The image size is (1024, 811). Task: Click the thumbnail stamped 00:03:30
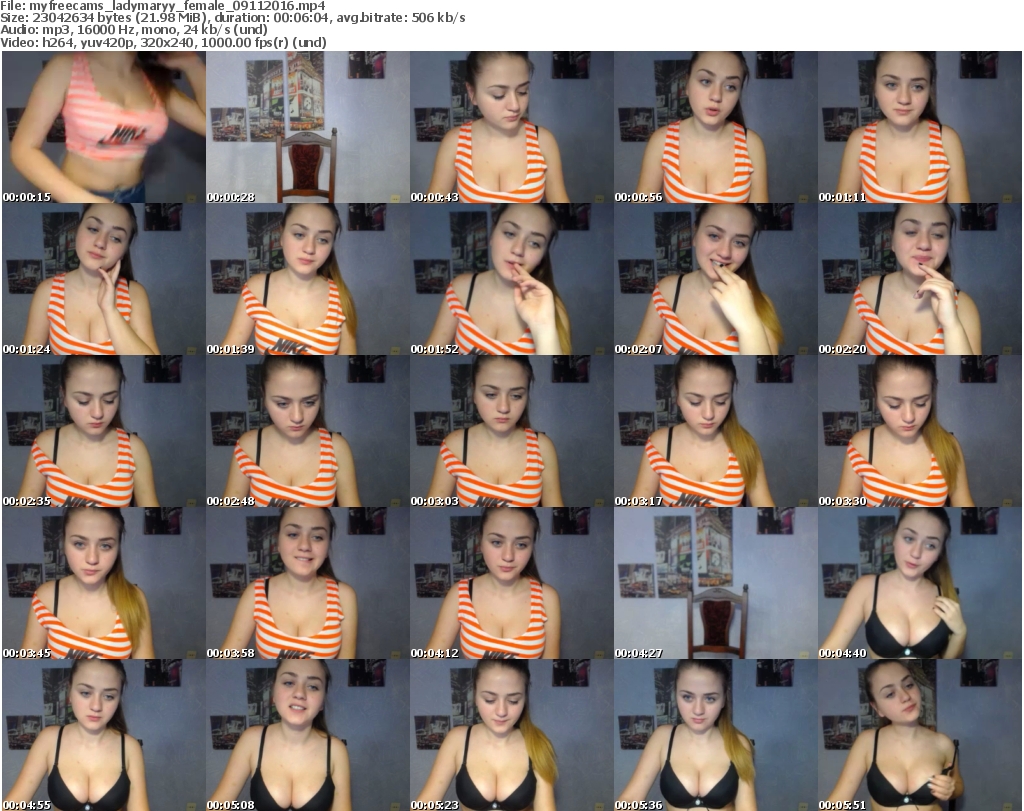920,432
